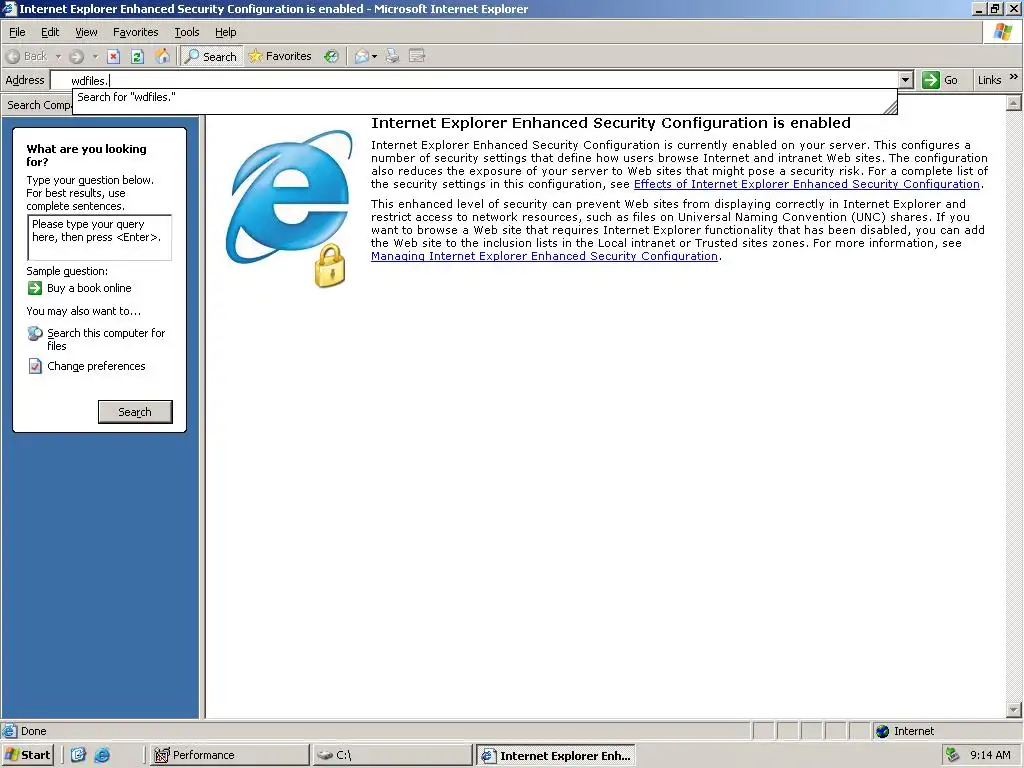Image resolution: width=1024 pixels, height=768 pixels.
Task: Click the Internet zone globe in status bar
Action: (882, 731)
